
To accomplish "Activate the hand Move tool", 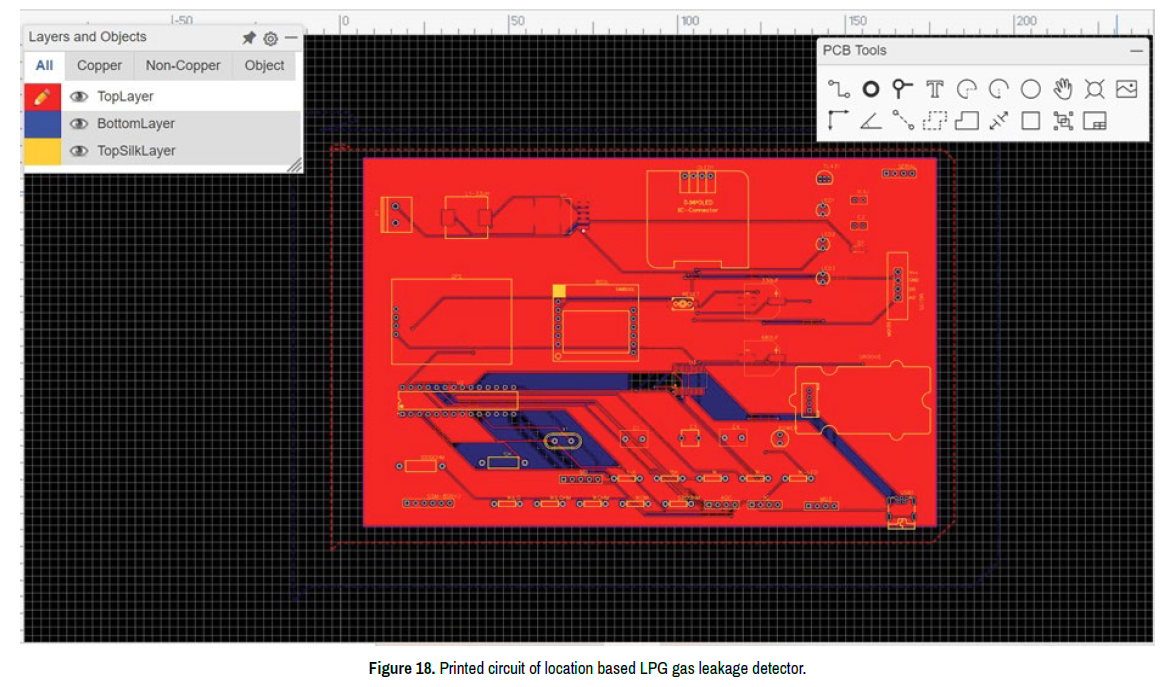I will pyautogui.click(x=1063, y=89).
